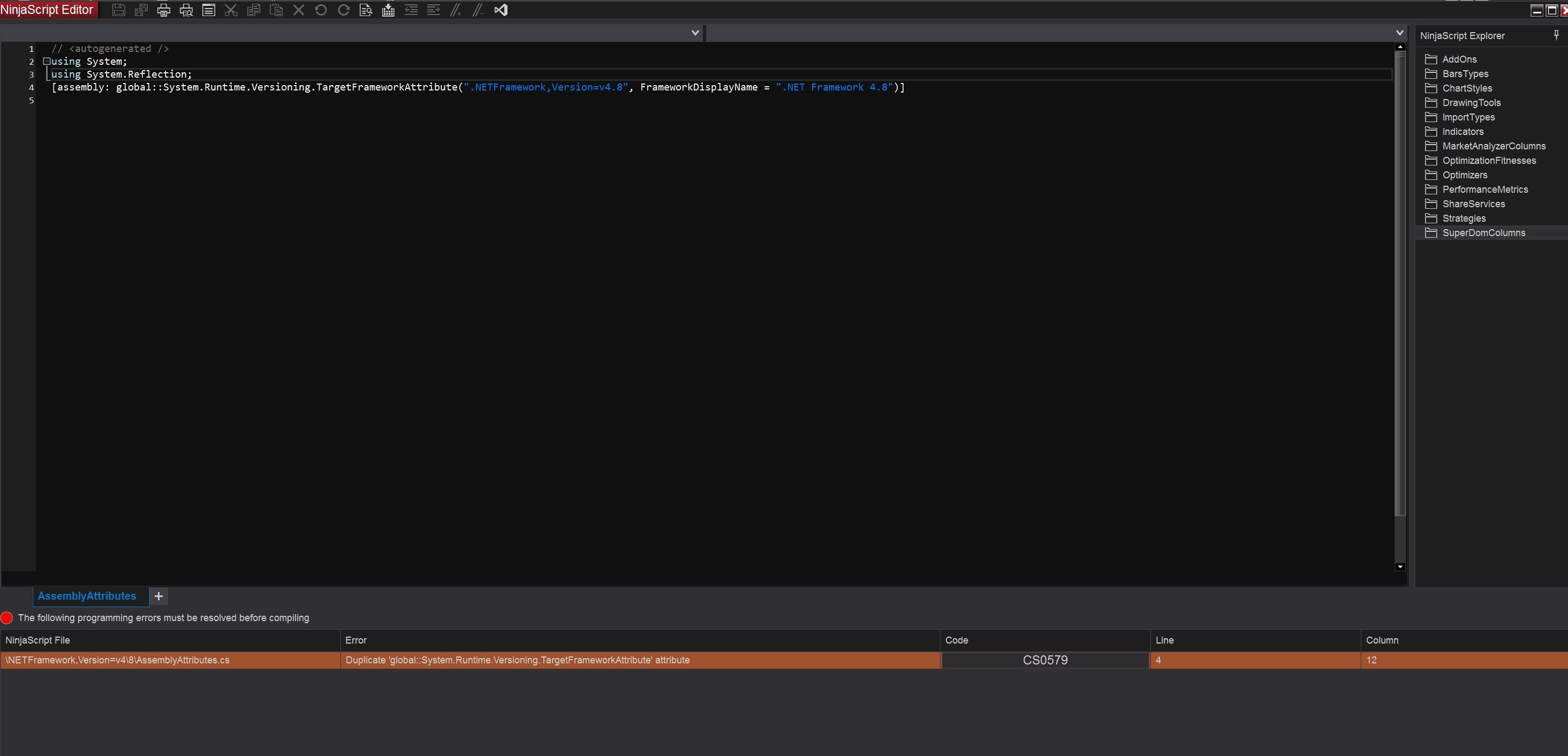The image size is (1568, 756).
Task: Collapse the using block on line 2
Action: click(46, 62)
